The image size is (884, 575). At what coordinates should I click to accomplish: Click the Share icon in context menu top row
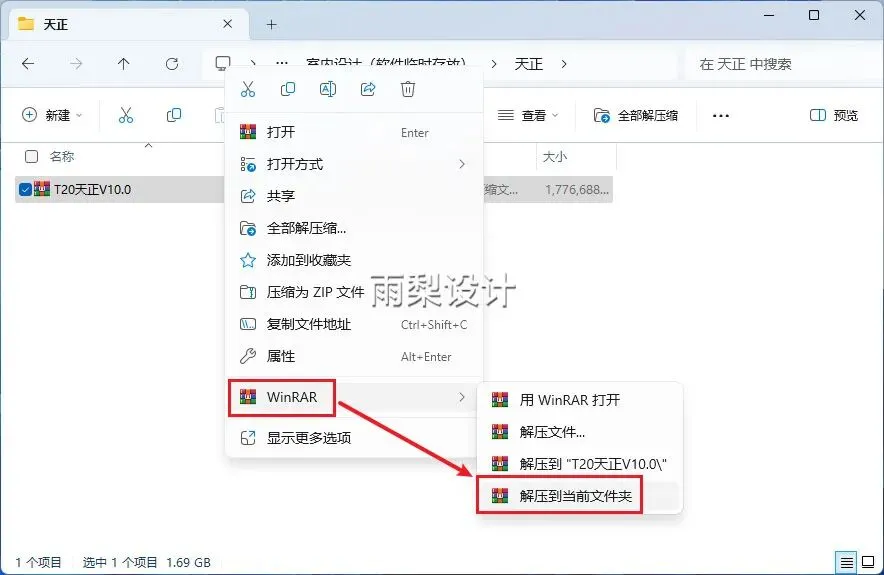click(x=368, y=89)
